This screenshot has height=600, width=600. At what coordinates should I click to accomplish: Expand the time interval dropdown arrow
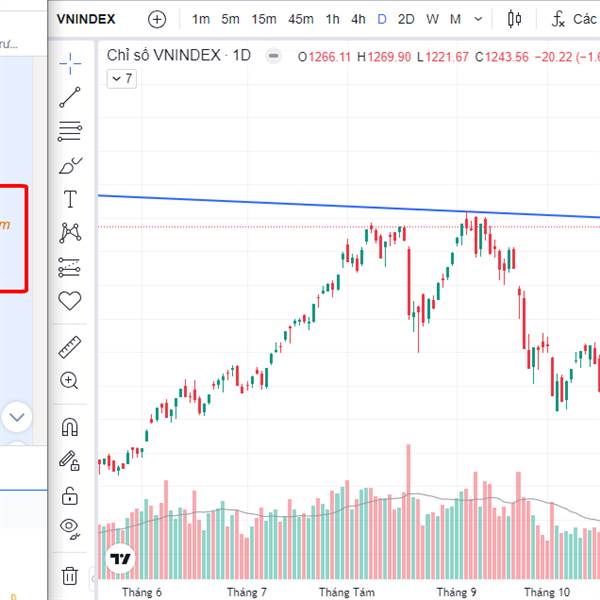(478, 19)
